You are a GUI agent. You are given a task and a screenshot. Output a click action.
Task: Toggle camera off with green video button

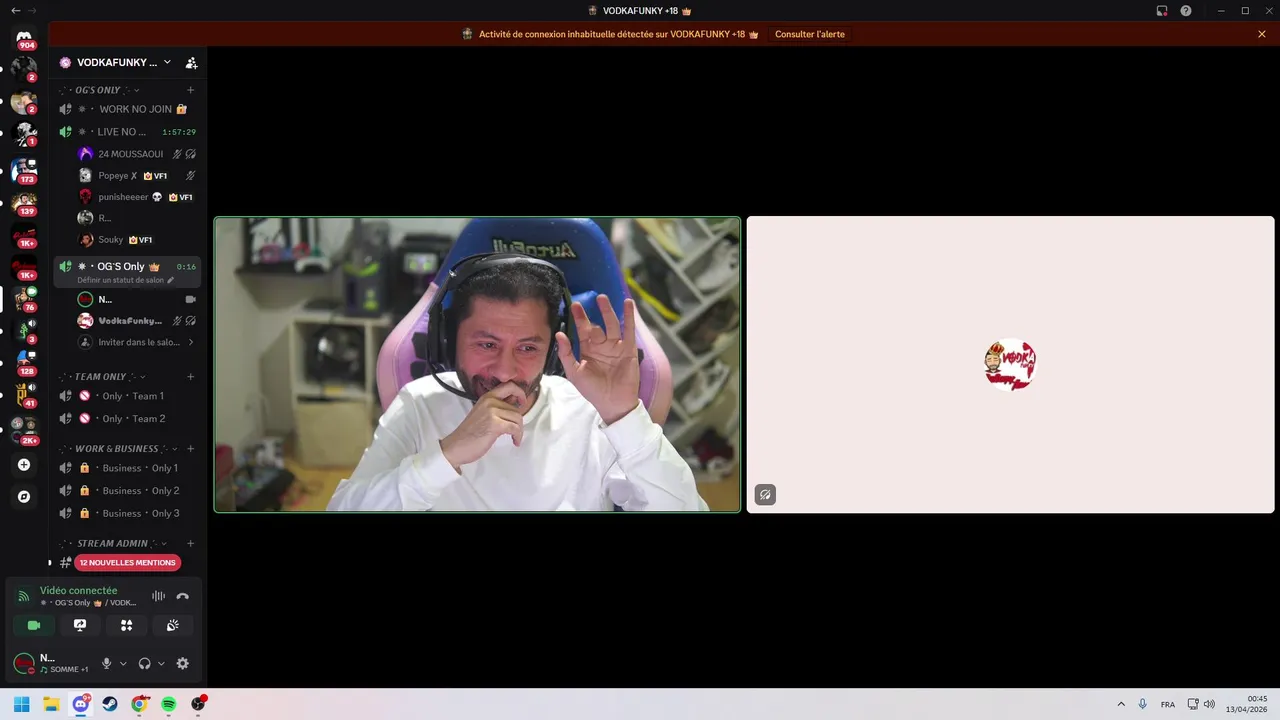point(34,625)
